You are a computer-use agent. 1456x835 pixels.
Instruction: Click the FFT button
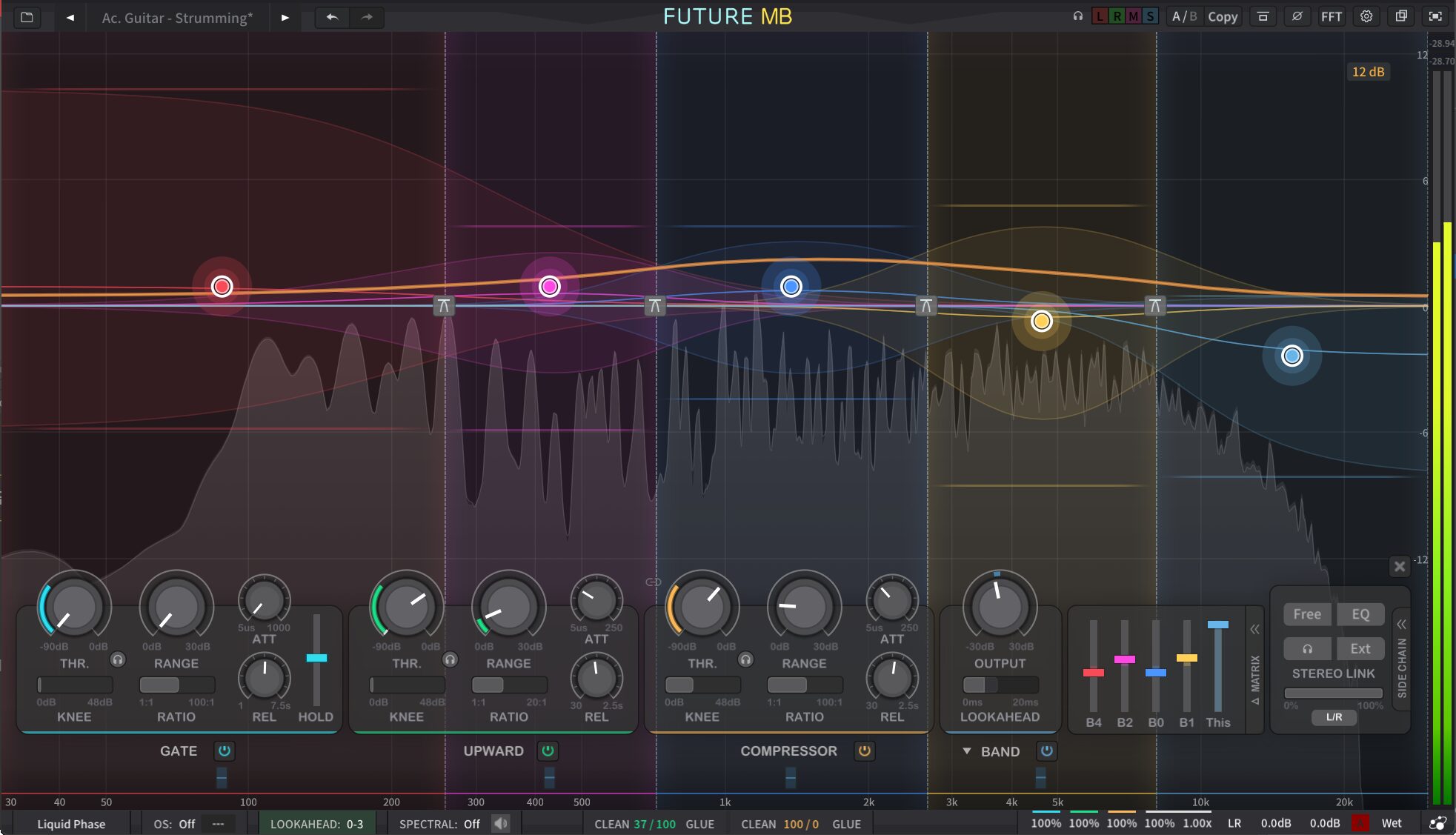point(1331,16)
